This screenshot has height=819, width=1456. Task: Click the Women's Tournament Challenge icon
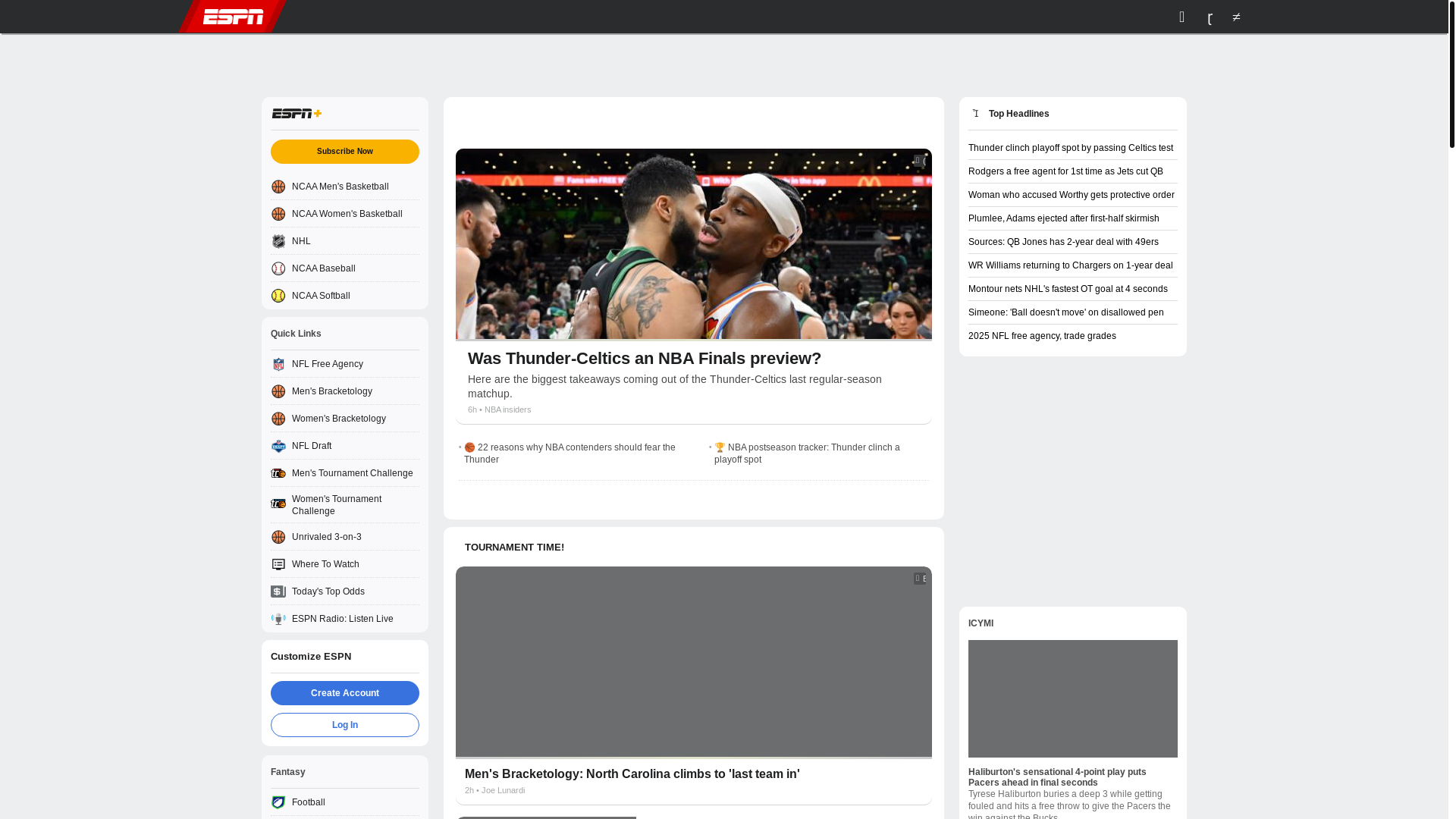(x=278, y=504)
